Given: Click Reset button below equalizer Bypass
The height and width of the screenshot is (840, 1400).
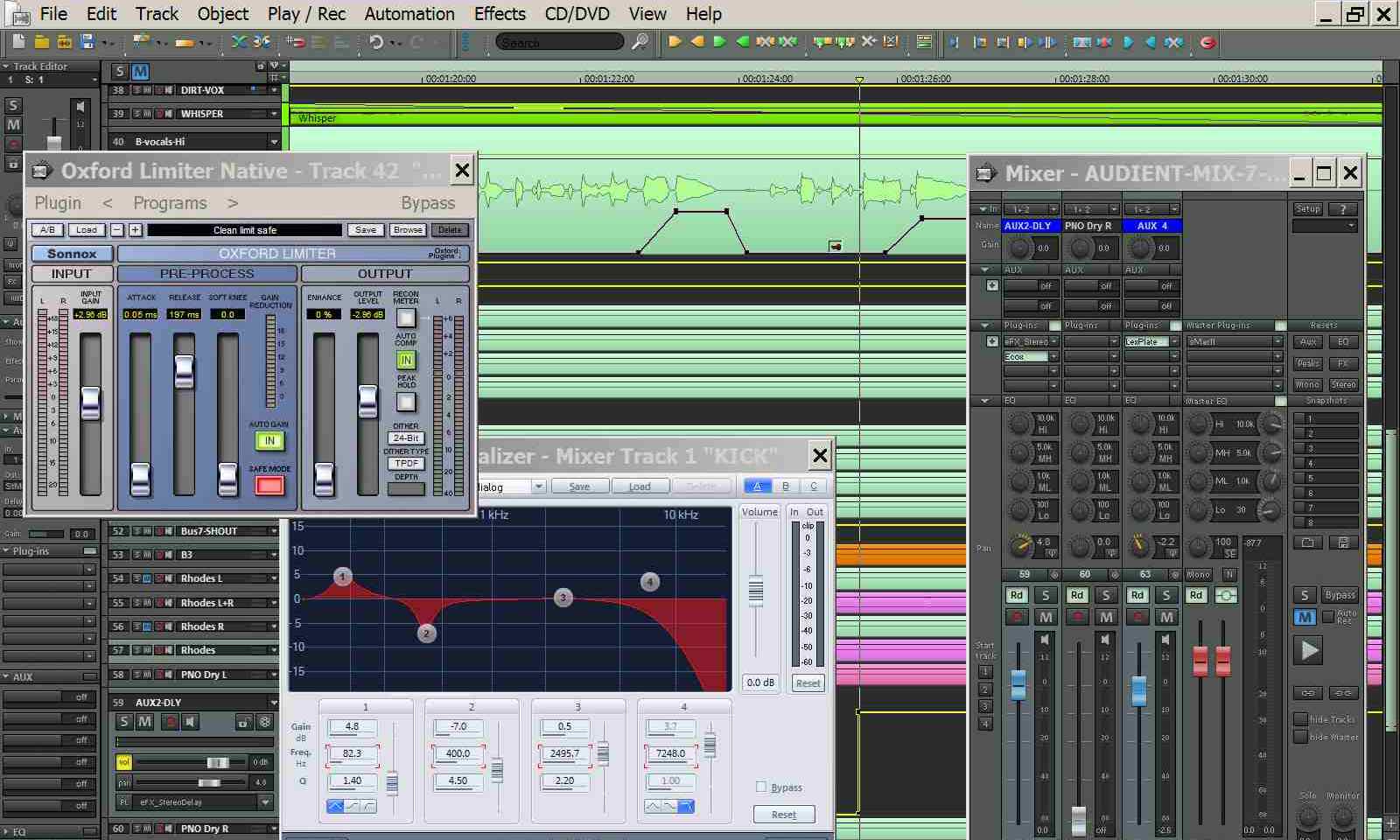Looking at the screenshot, I should [784, 815].
